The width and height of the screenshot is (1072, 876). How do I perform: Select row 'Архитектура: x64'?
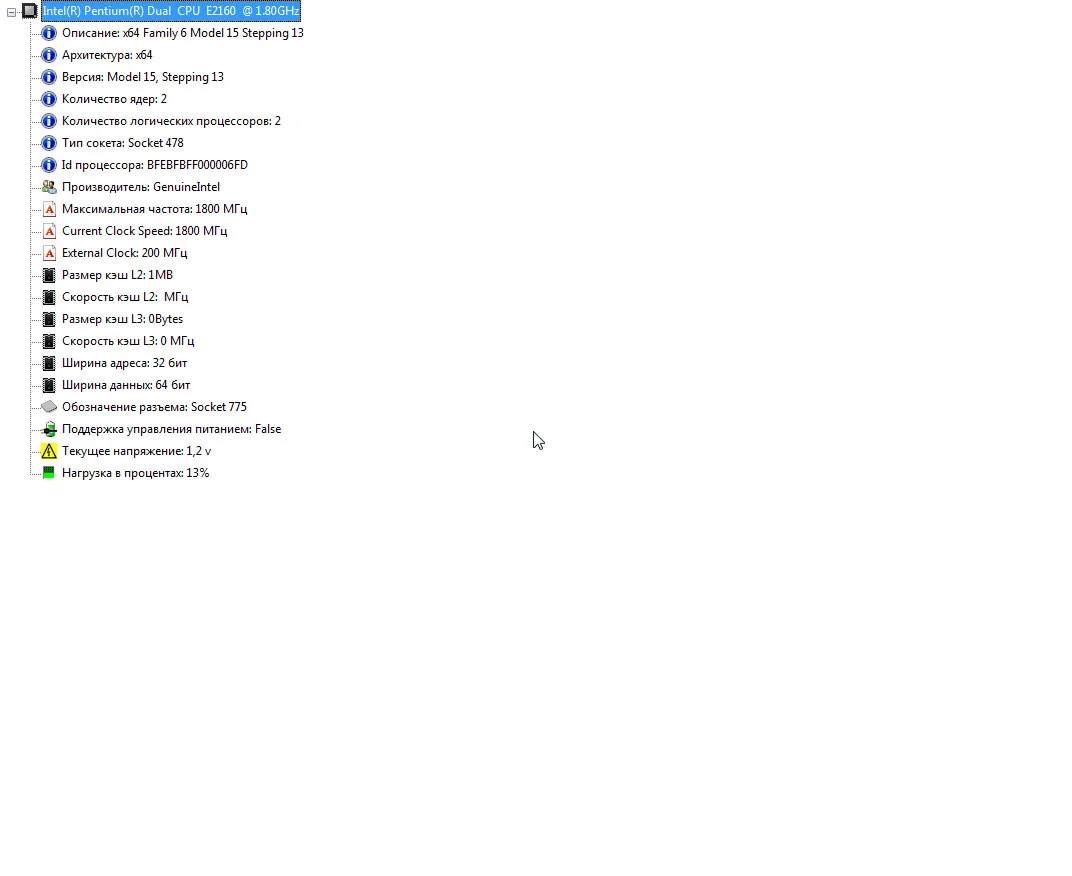[107, 55]
